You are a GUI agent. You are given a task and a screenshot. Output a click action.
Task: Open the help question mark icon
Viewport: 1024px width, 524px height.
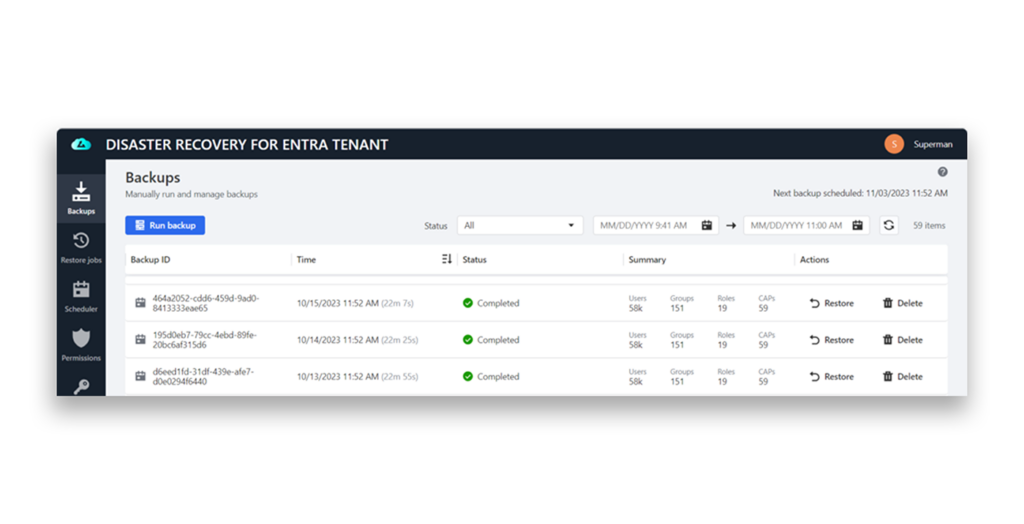(x=942, y=172)
